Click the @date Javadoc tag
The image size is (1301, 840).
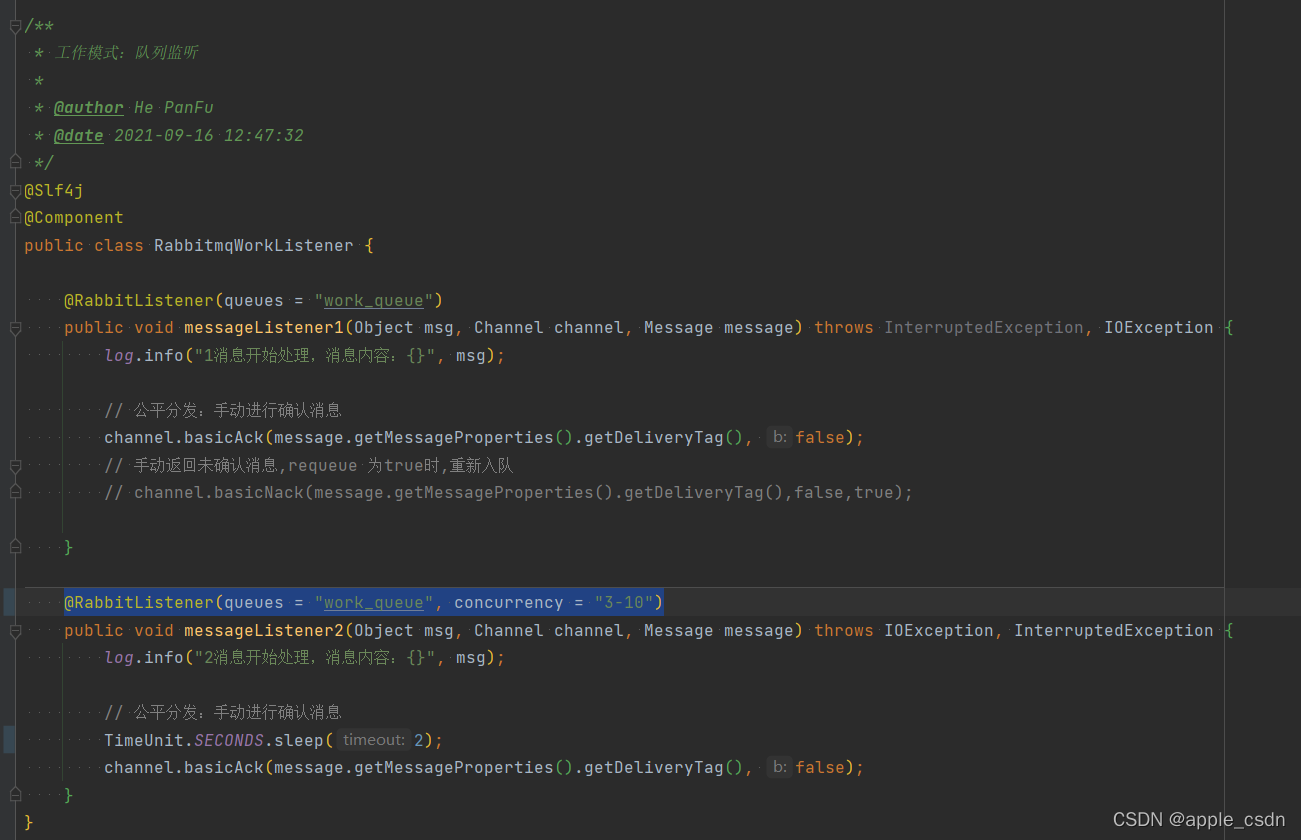[x=79, y=135]
